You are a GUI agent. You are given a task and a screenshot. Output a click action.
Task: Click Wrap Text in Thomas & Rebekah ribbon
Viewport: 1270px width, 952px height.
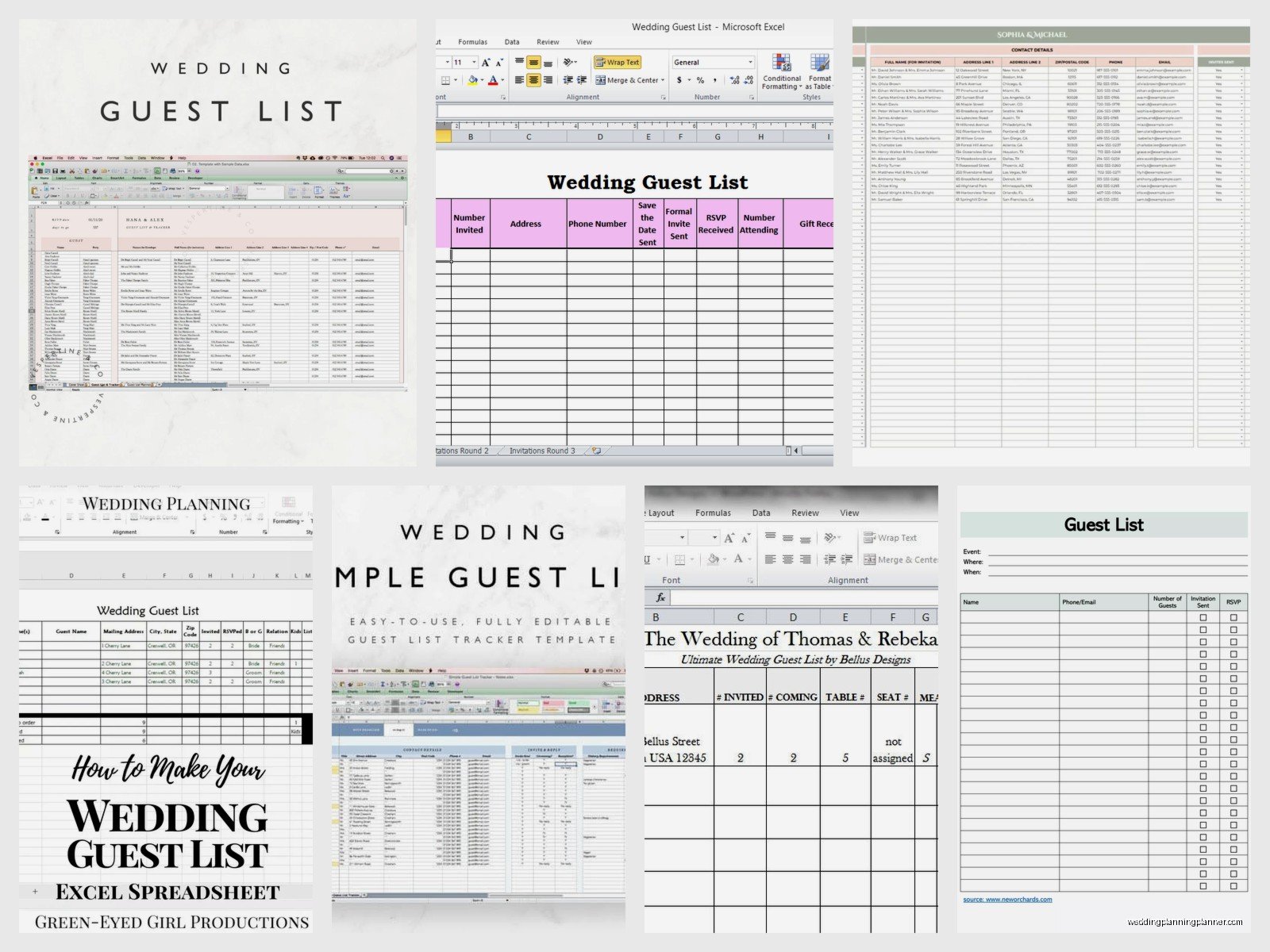coord(891,538)
